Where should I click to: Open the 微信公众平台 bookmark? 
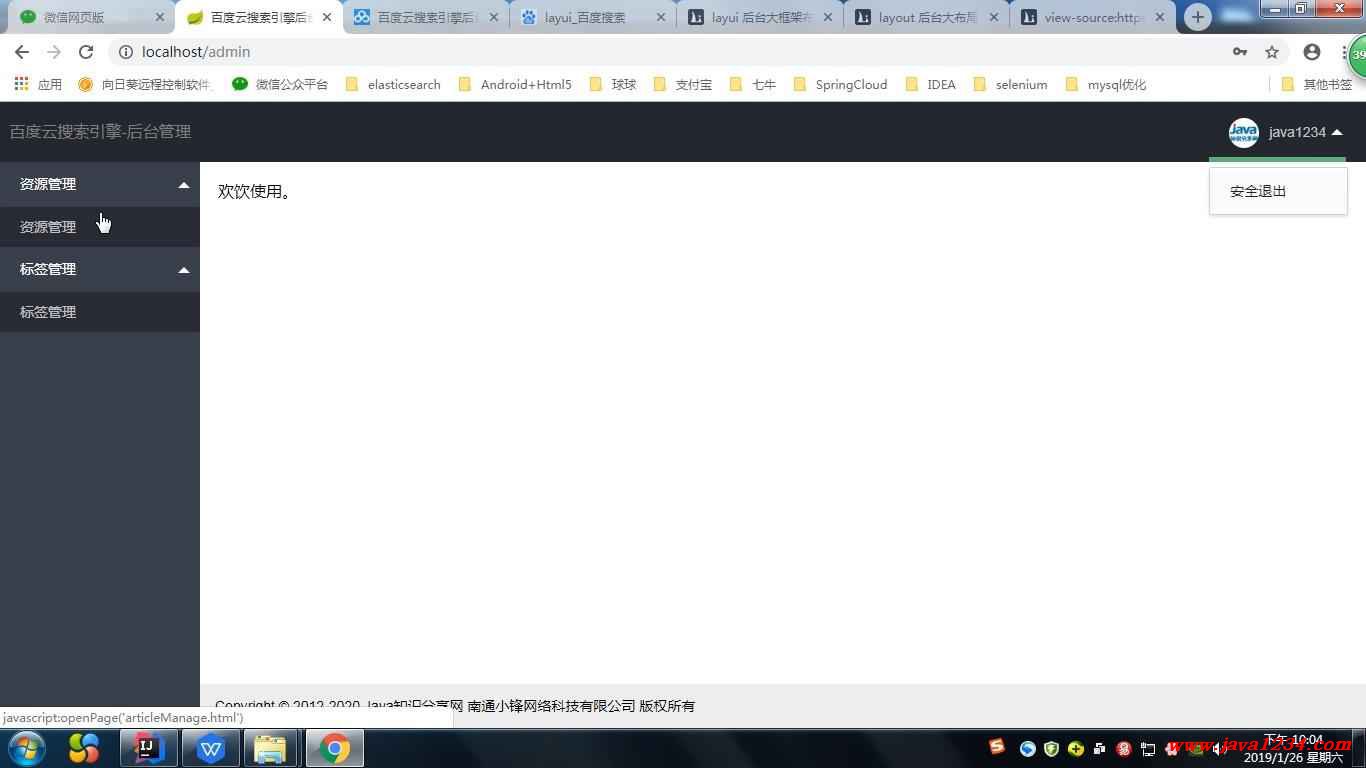280,84
